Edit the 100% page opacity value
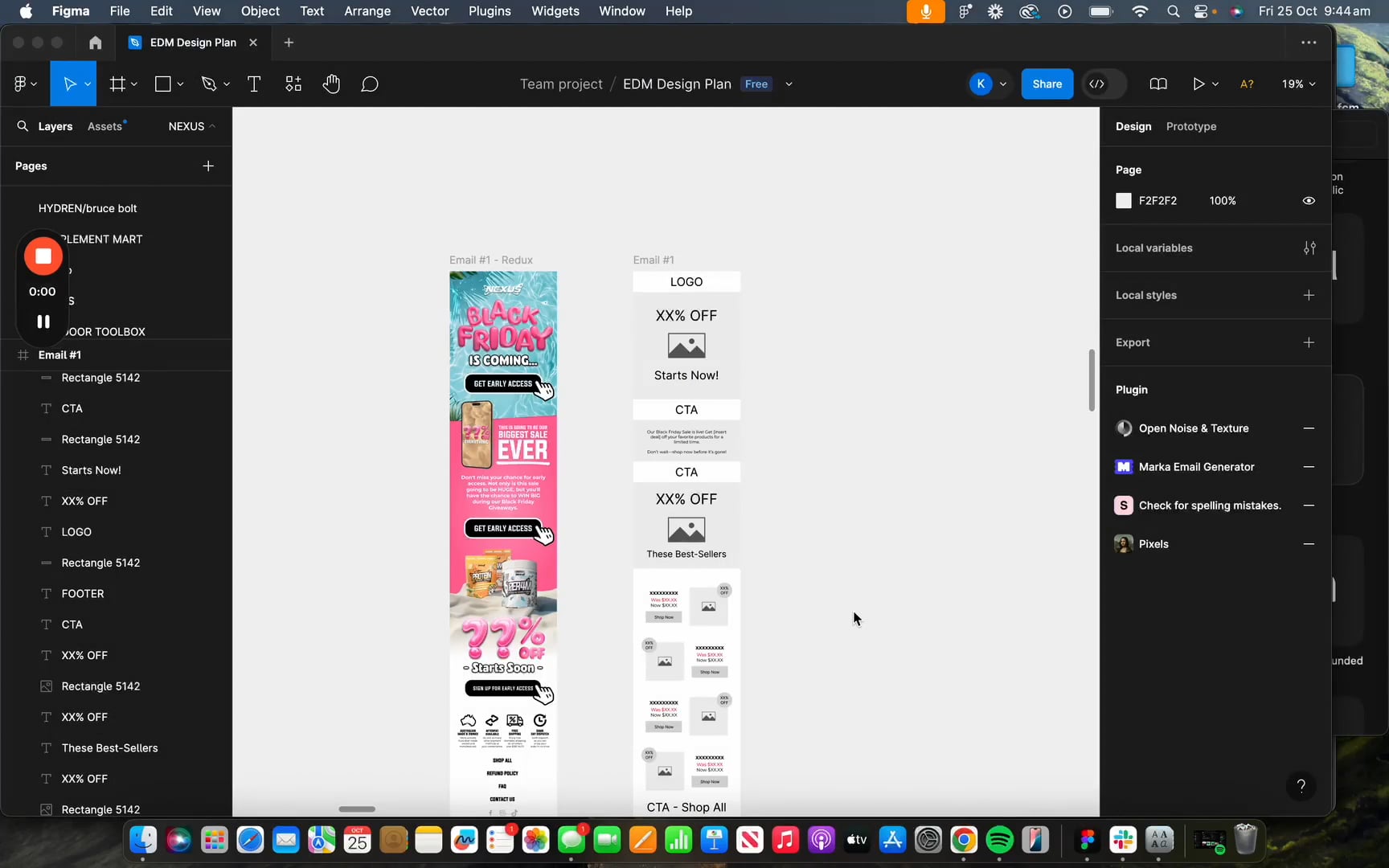The width and height of the screenshot is (1389, 868). pos(1222,201)
